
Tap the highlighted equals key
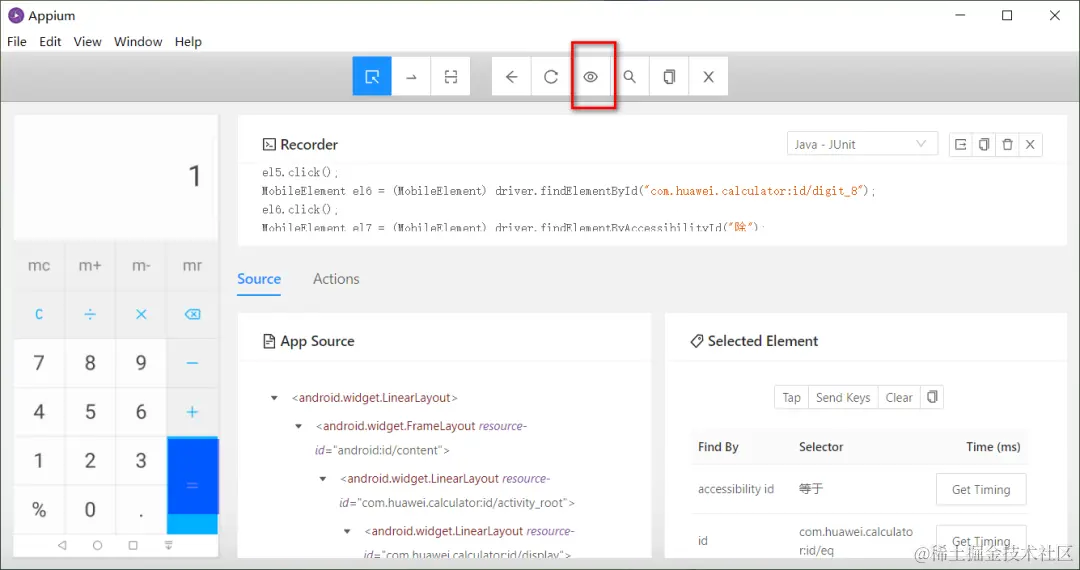pyautogui.click(x=192, y=485)
